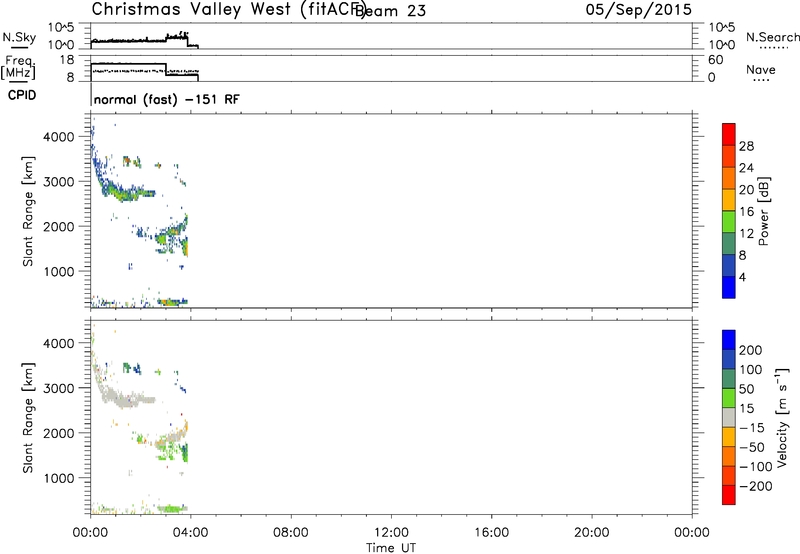800x554 pixels.
Task: Click the near-range echoes in velocity panel
Action: pyautogui.click(x=172, y=508)
